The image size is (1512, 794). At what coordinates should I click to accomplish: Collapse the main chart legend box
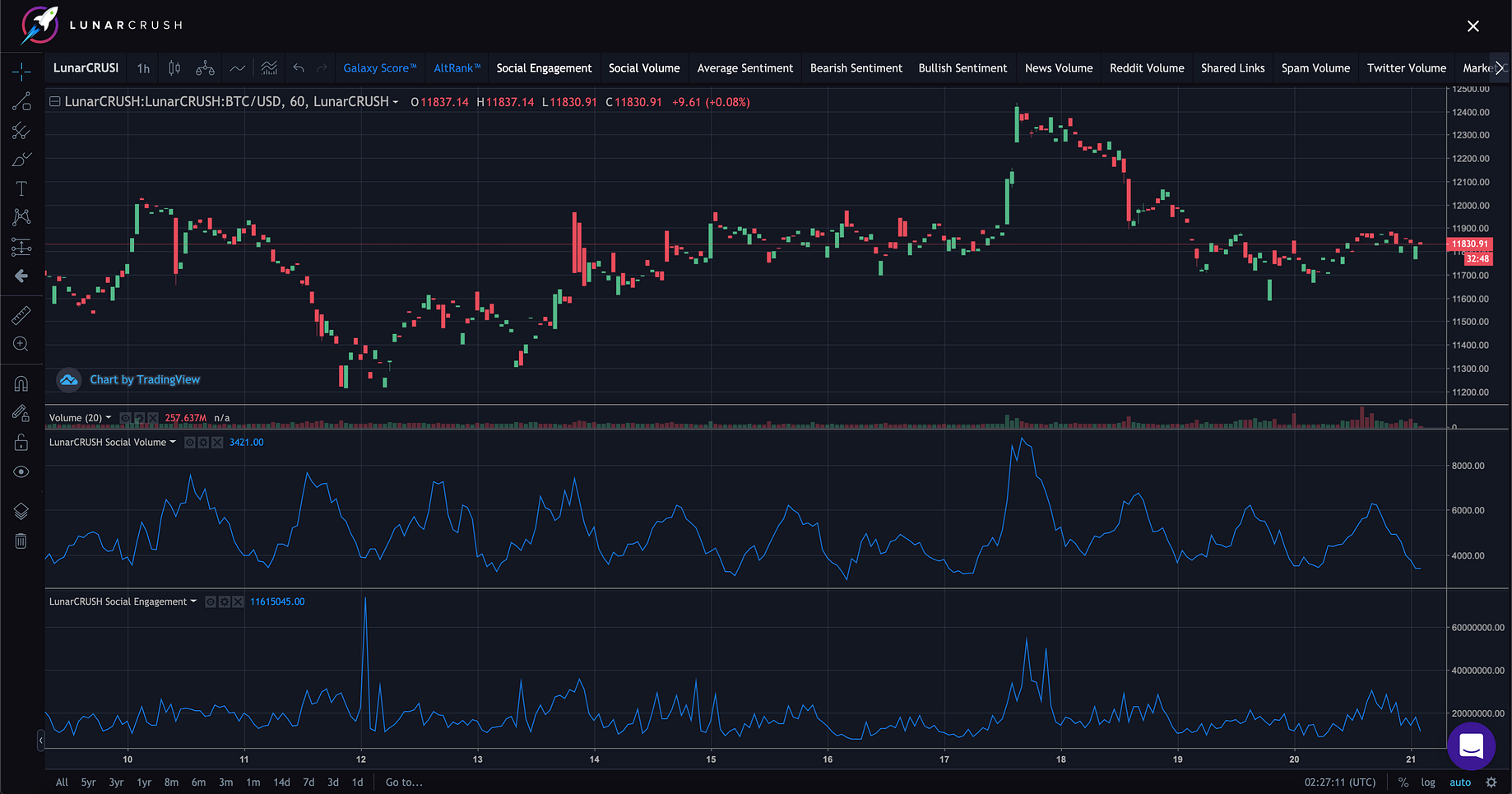[55, 102]
